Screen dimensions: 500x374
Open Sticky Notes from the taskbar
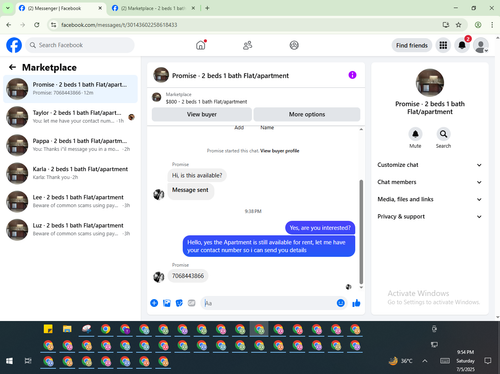[48, 329]
